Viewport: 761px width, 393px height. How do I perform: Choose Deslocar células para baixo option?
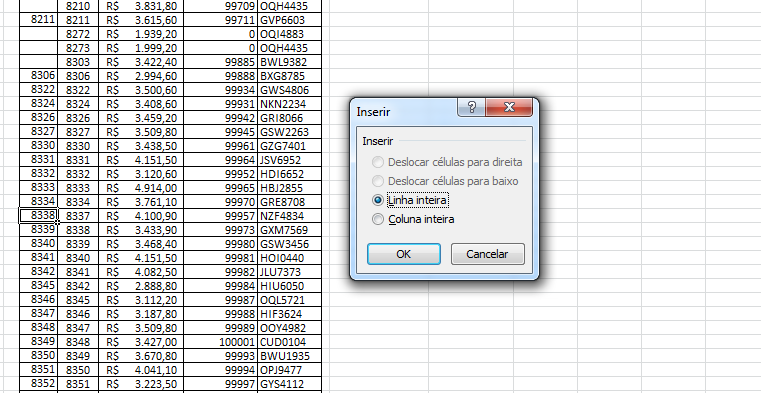click(x=445, y=181)
